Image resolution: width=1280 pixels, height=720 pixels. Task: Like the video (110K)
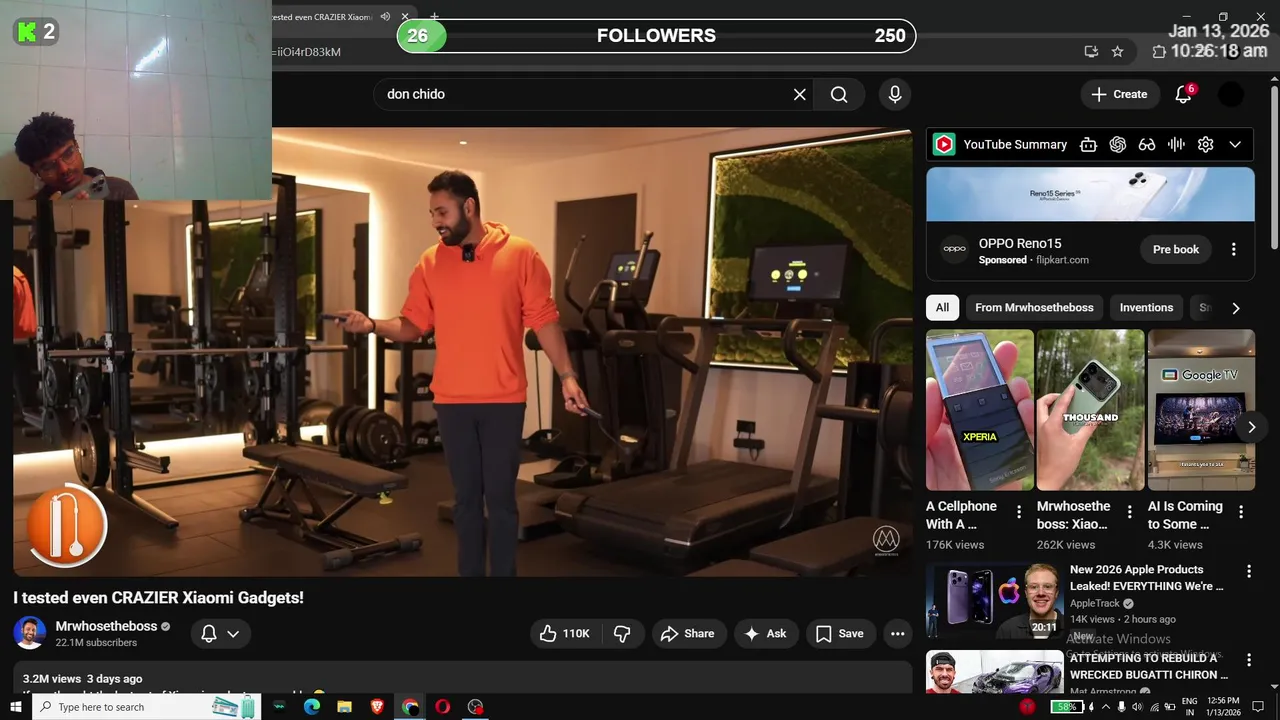(x=565, y=633)
